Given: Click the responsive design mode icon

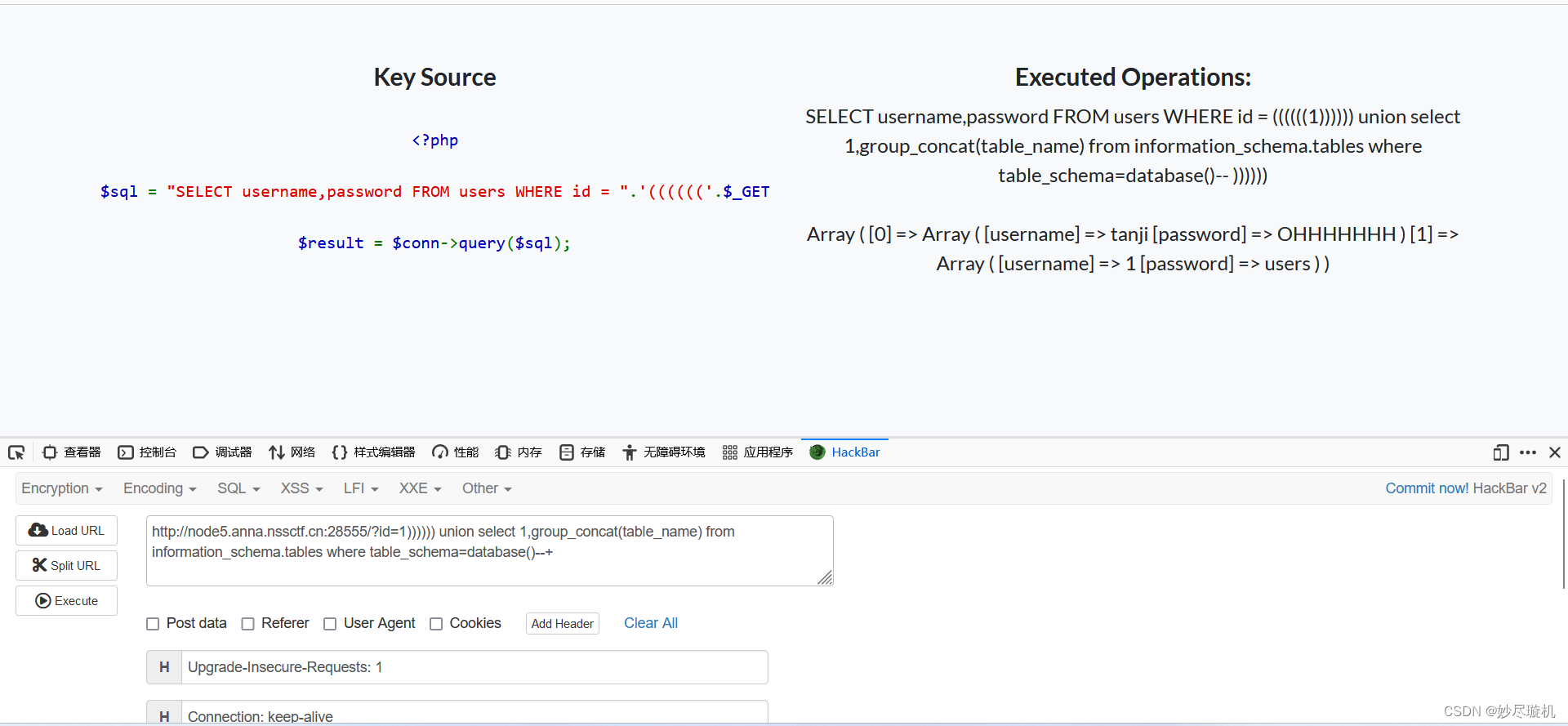Looking at the screenshot, I should point(1501,452).
